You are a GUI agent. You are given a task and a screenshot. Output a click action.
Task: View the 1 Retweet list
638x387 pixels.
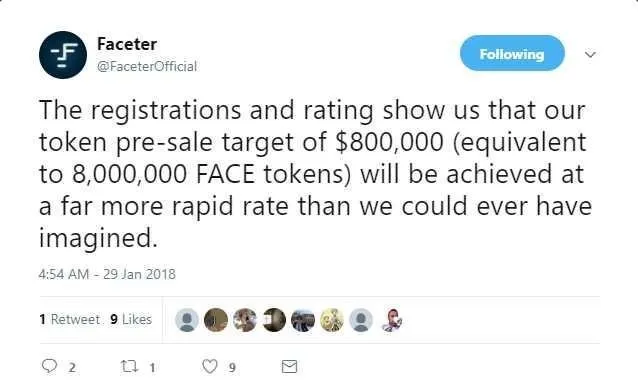coord(70,319)
